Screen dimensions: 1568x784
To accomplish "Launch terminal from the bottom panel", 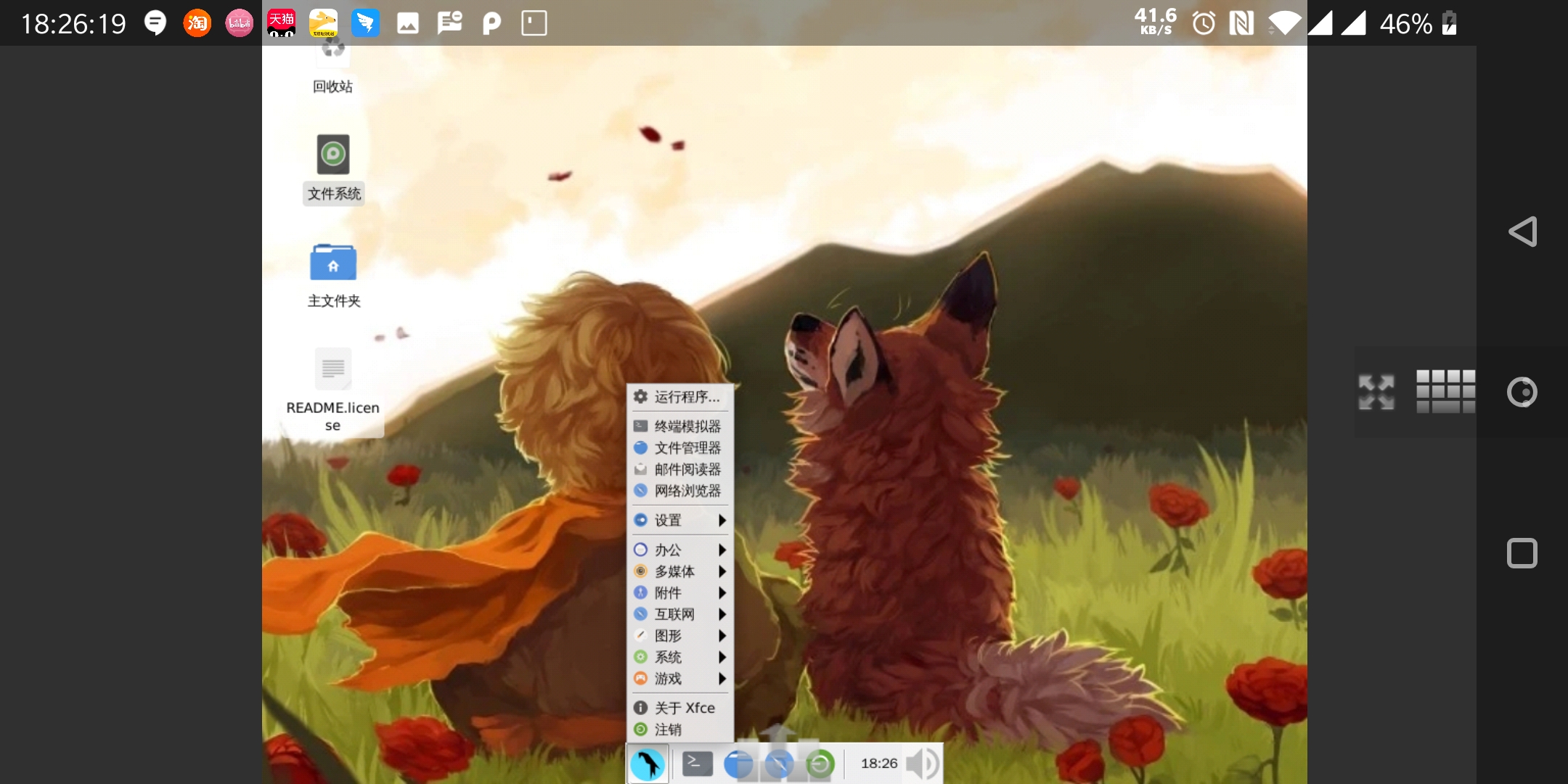I will pyautogui.click(x=697, y=764).
